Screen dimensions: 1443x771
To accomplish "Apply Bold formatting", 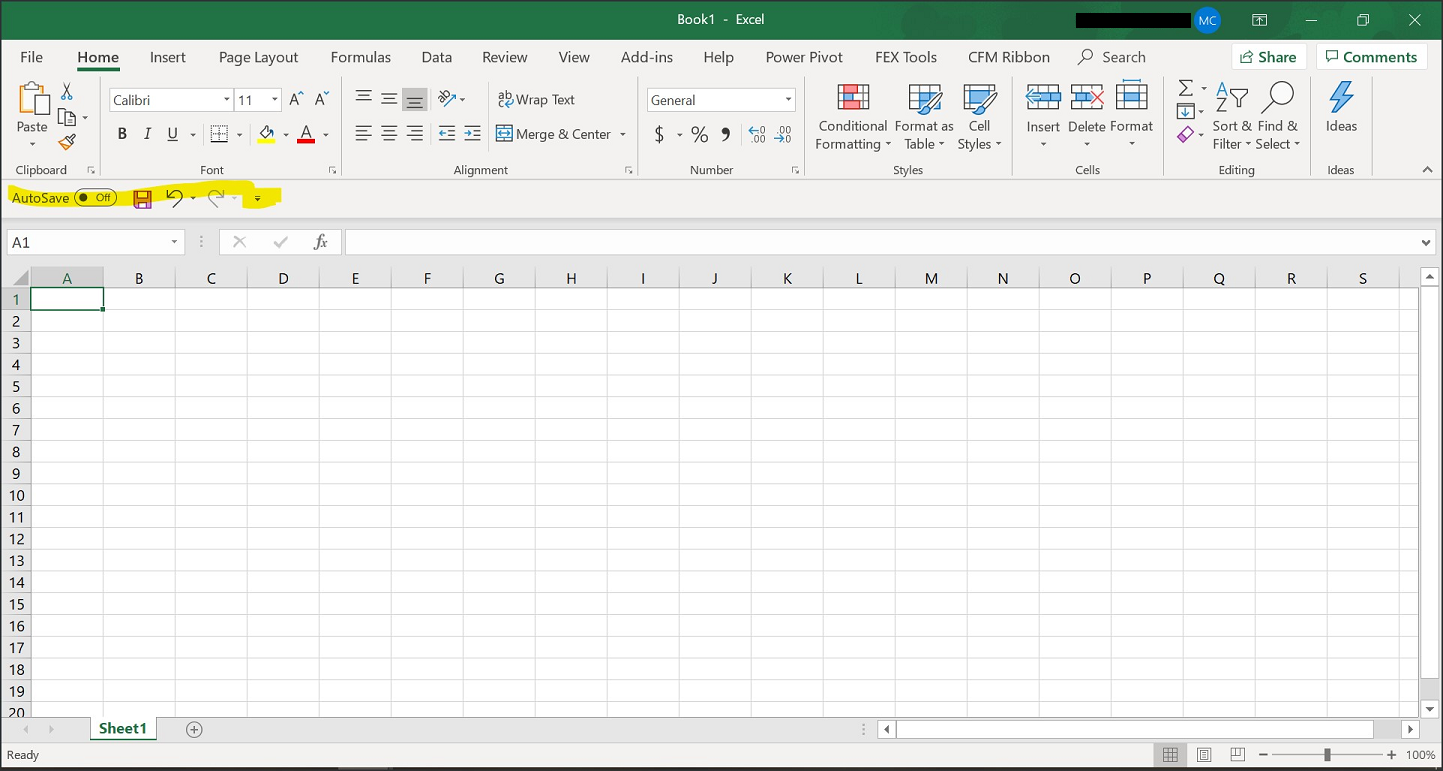I will [122, 134].
